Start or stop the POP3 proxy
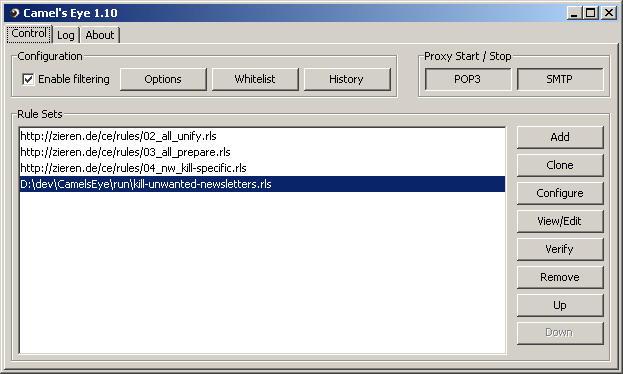Viewport: 623px width, 374px height. point(468,79)
